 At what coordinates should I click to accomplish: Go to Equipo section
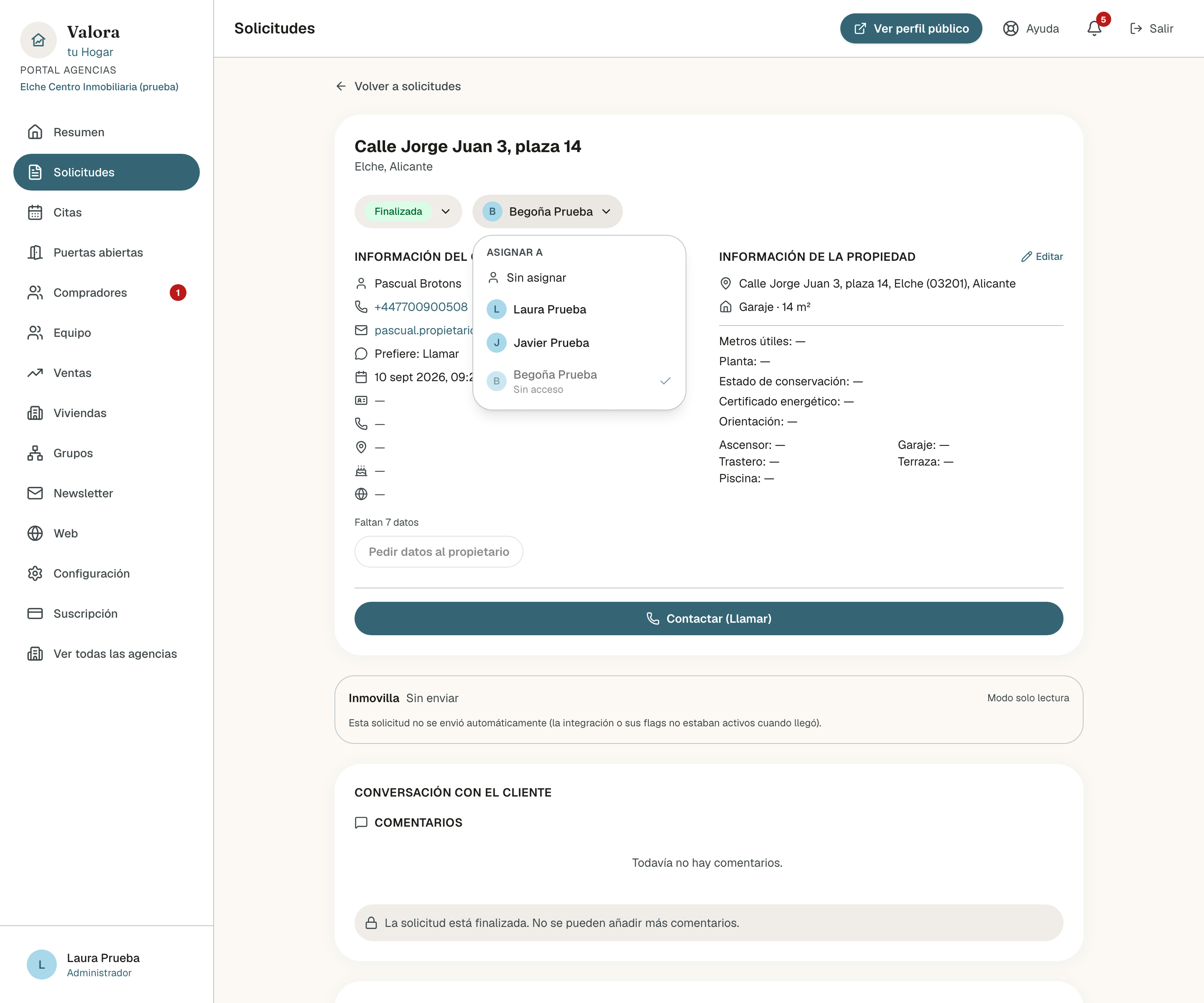107,333
